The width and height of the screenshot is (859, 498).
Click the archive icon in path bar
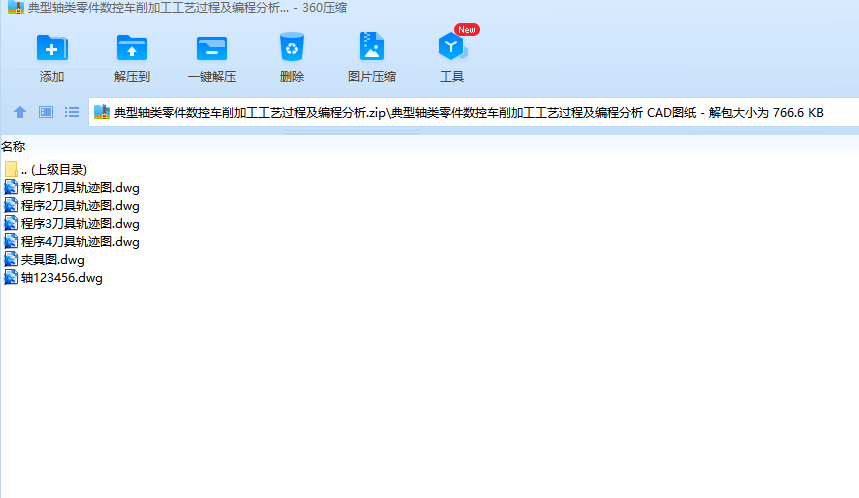[x=102, y=112]
